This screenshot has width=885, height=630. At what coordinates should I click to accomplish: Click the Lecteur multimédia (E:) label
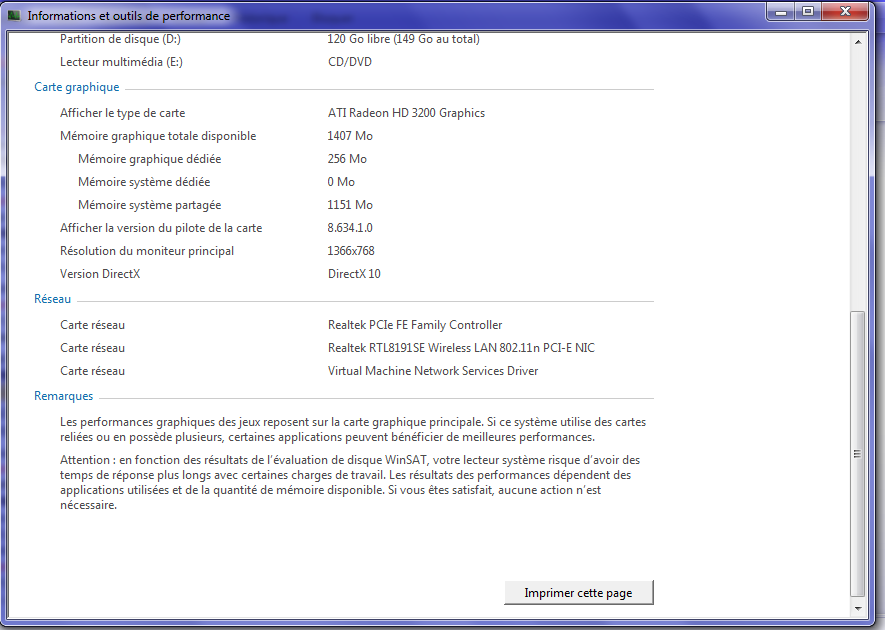click(121, 62)
